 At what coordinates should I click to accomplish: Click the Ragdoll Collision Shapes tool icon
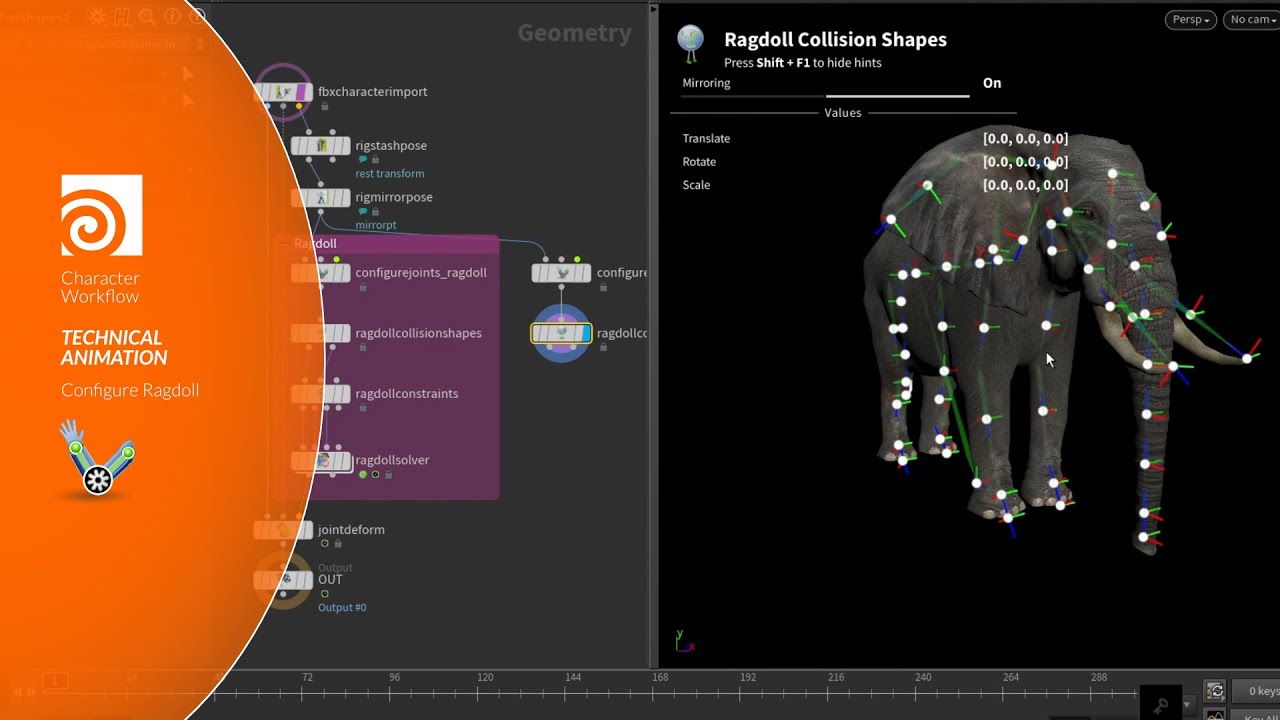point(690,42)
